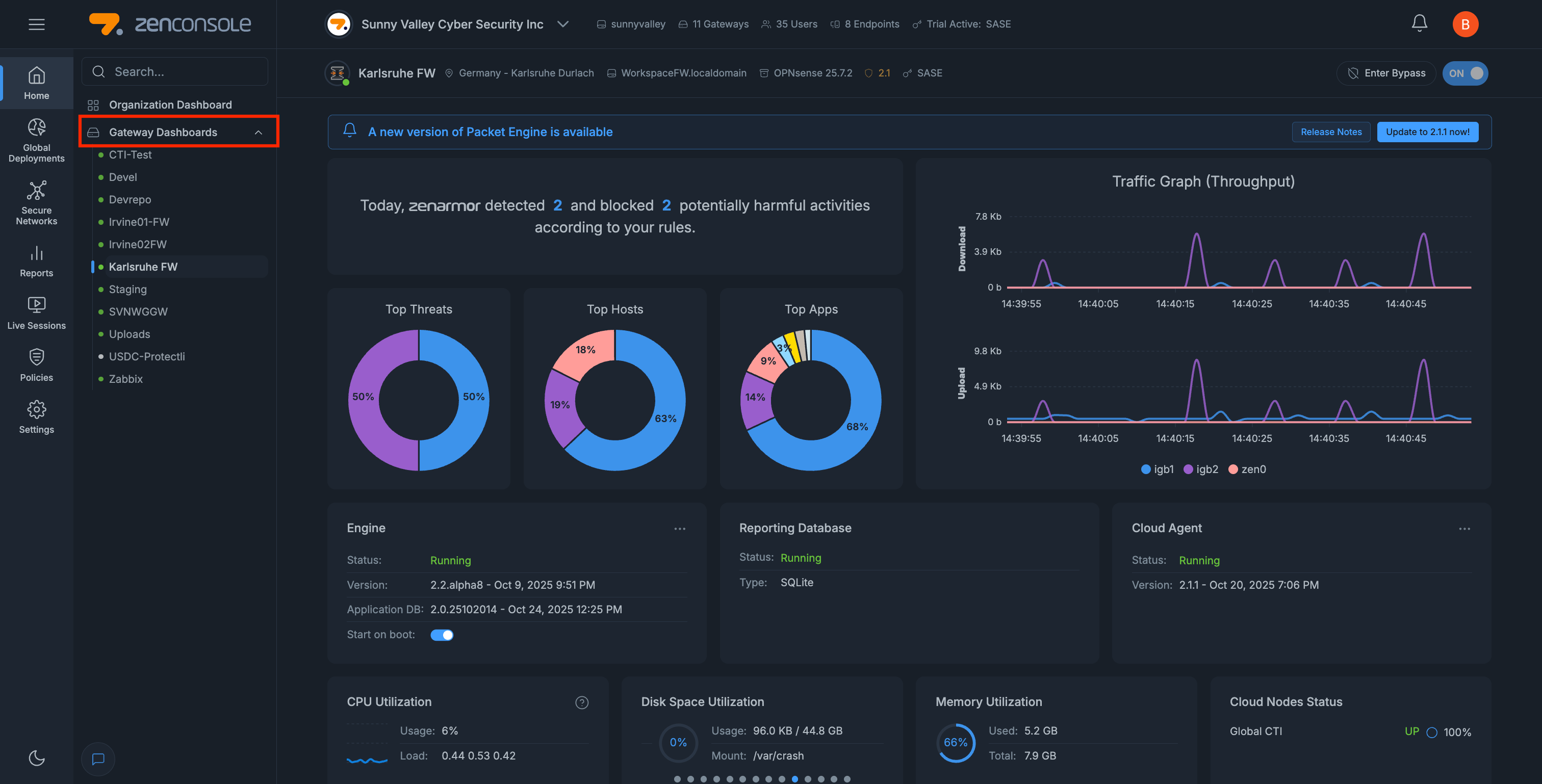Viewport: 1542px width, 784px height.
Task: Toggle dark mode with the moon icon
Action: pos(37,757)
